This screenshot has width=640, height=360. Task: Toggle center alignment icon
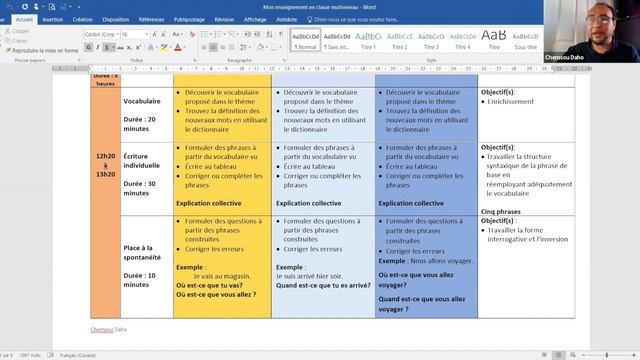click(213, 48)
